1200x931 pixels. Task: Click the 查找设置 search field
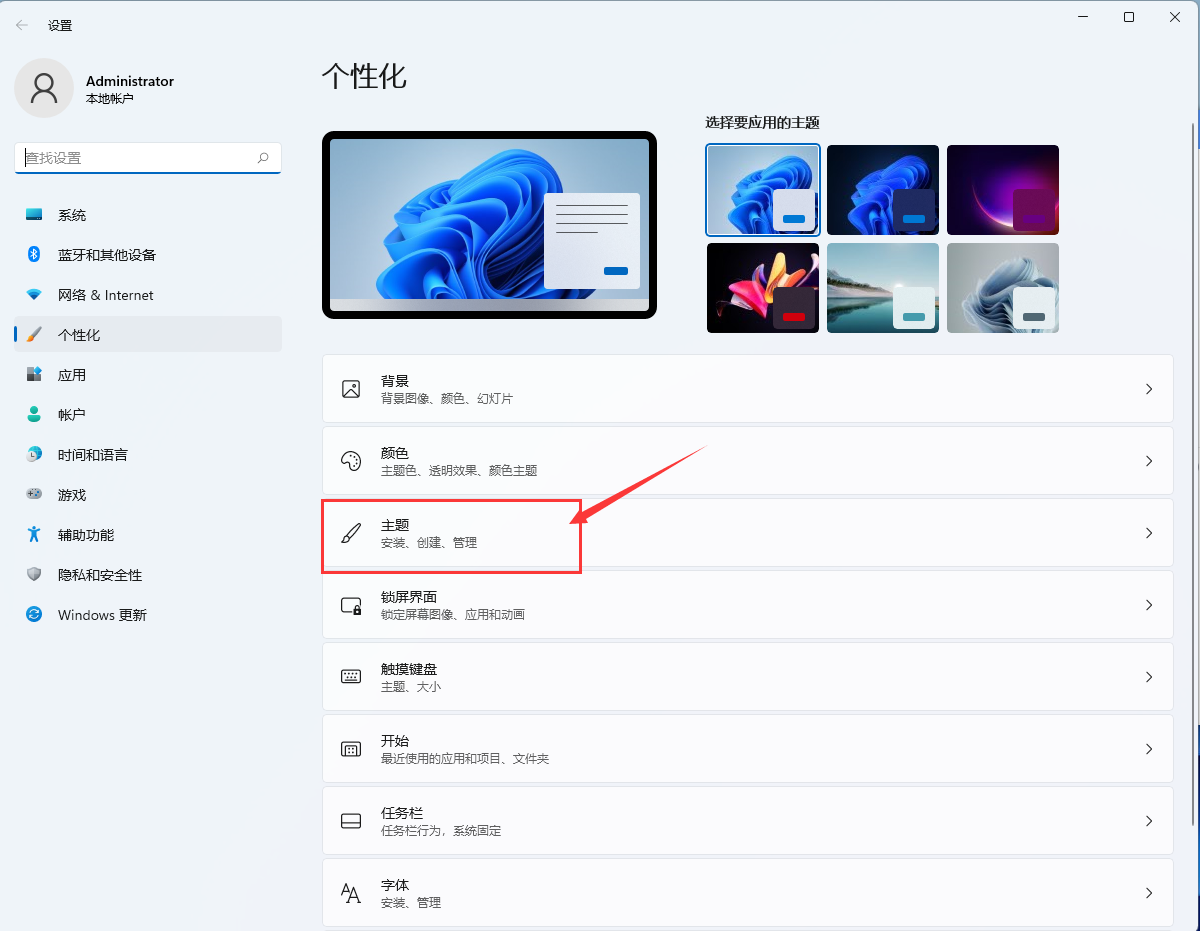pos(148,158)
